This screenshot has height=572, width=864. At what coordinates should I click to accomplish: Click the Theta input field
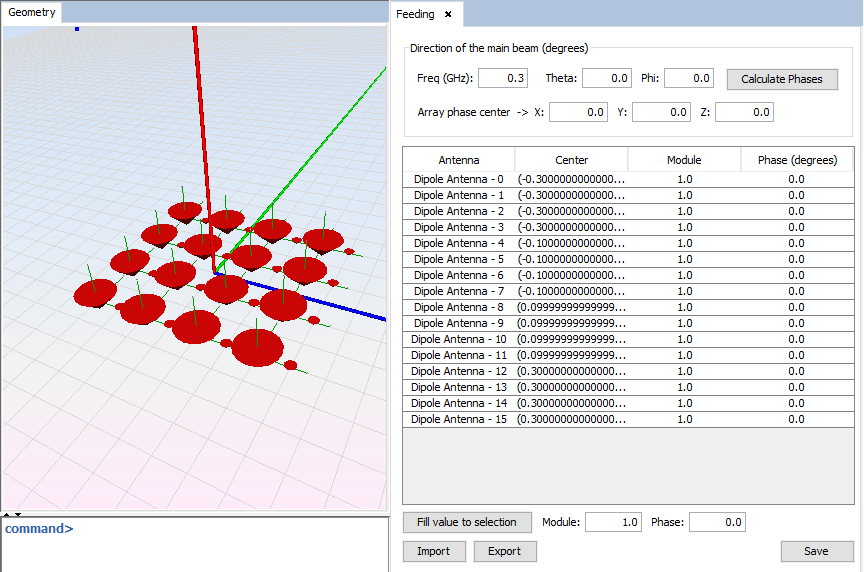pyautogui.click(x=607, y=78)
